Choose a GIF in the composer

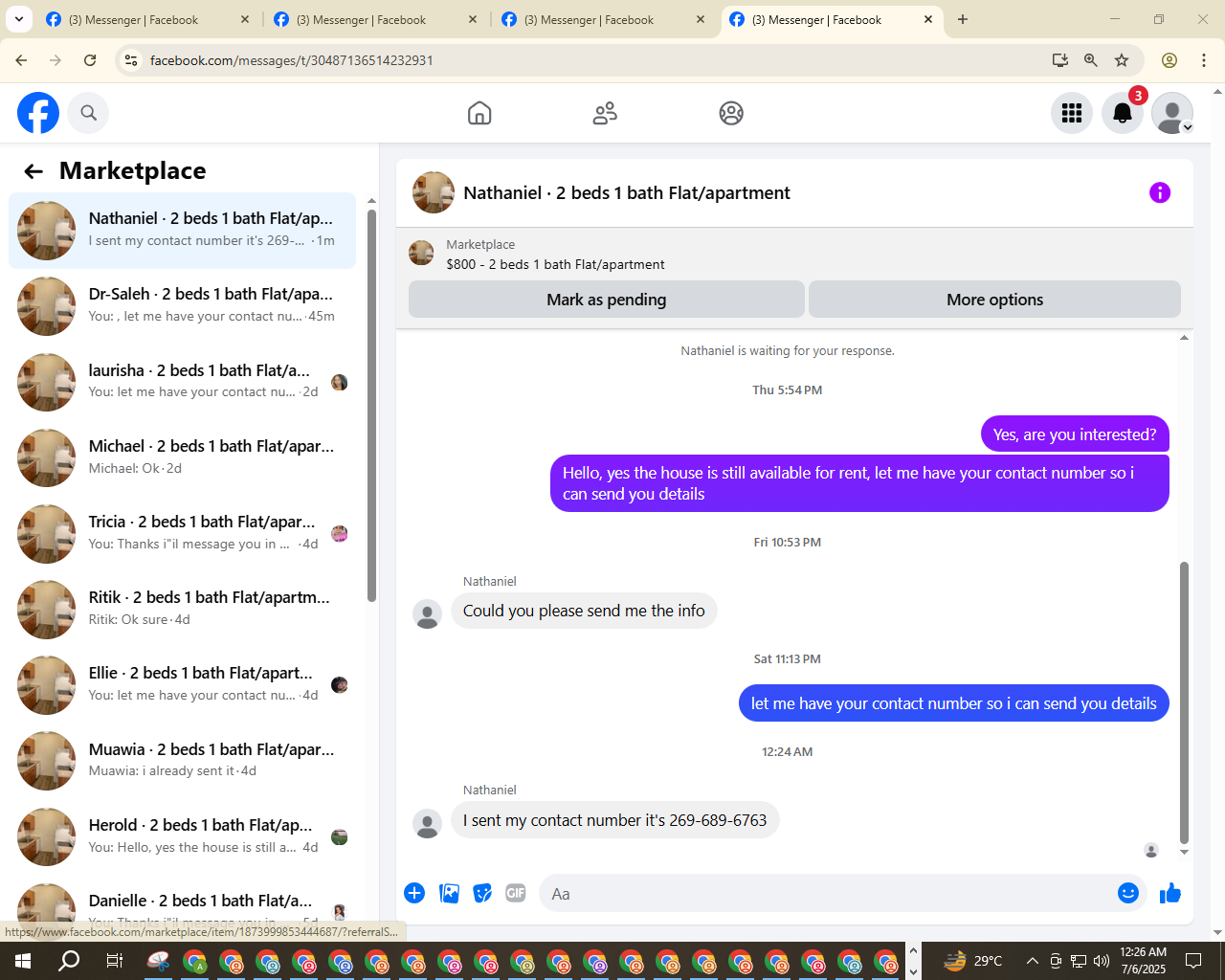pos(516,893)
